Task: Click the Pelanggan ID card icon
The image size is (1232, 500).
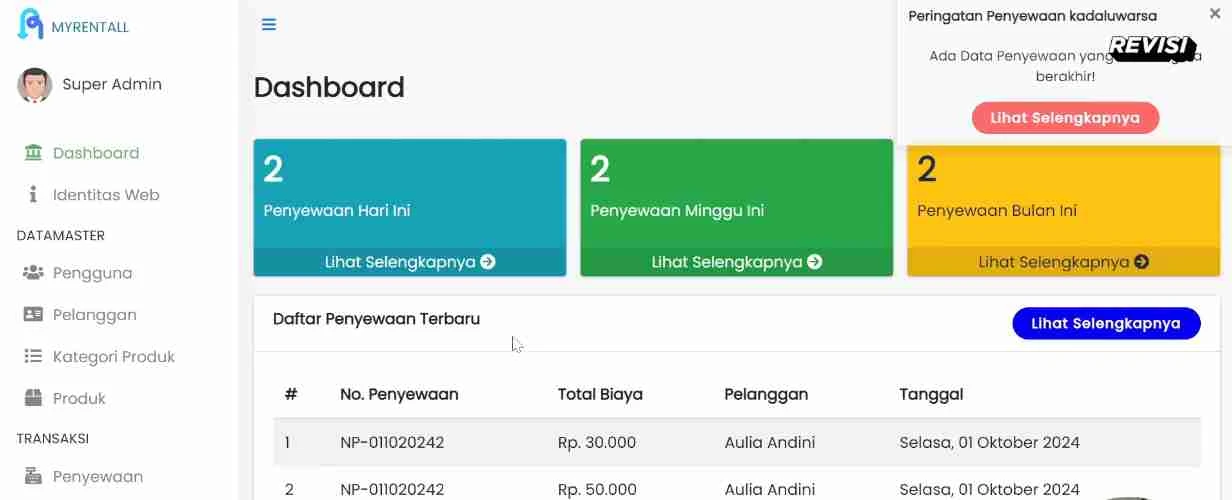Action: (x=34, y=315)
